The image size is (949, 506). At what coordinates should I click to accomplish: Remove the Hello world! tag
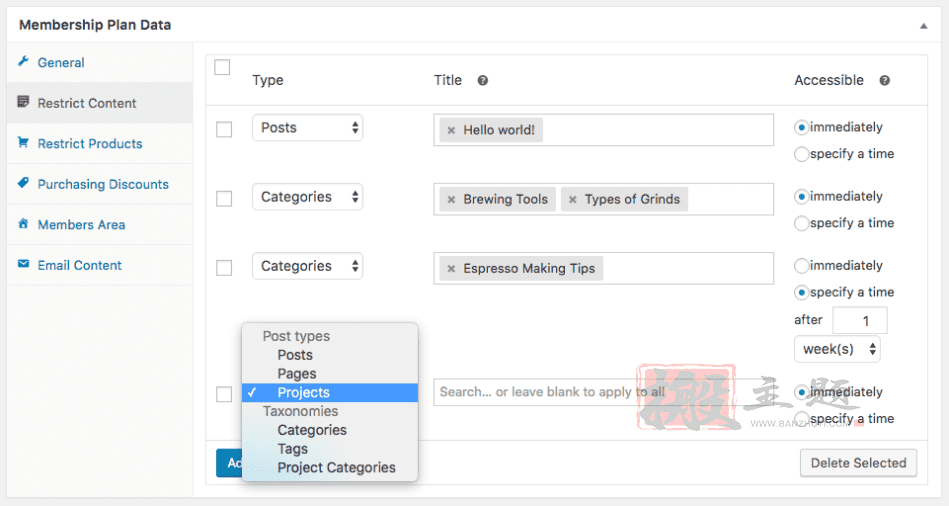pos(451,130)
